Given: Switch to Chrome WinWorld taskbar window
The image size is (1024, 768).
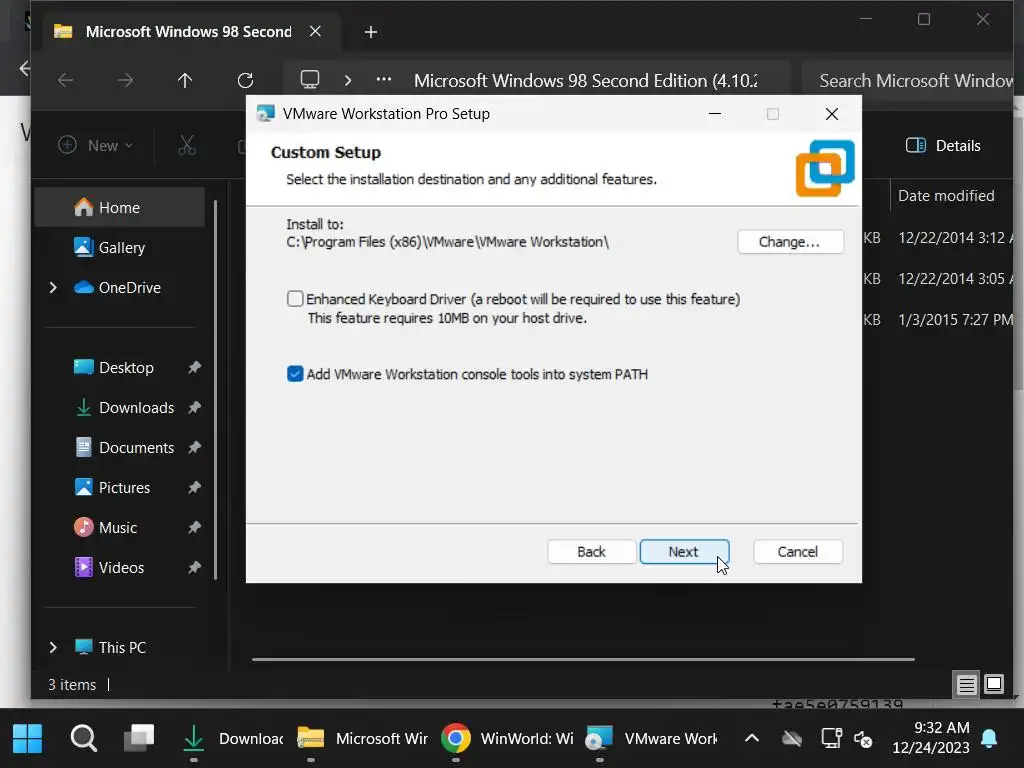Looking at the screenshot, I should [507, 739].
